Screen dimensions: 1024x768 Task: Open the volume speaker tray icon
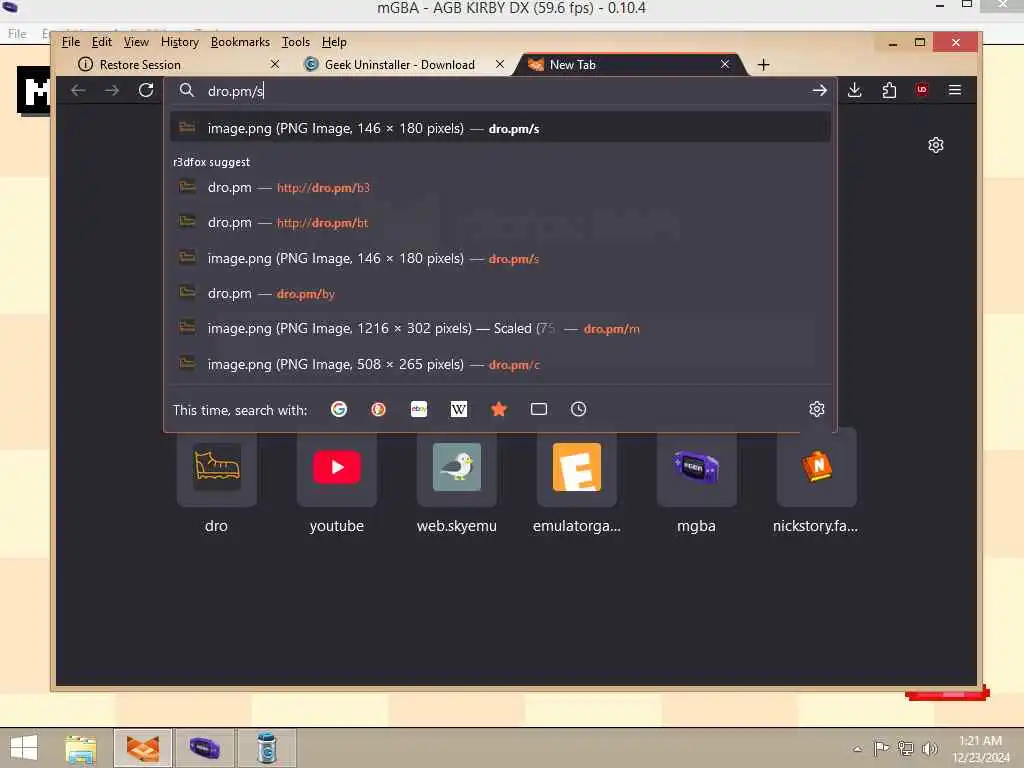click(929, 748)
